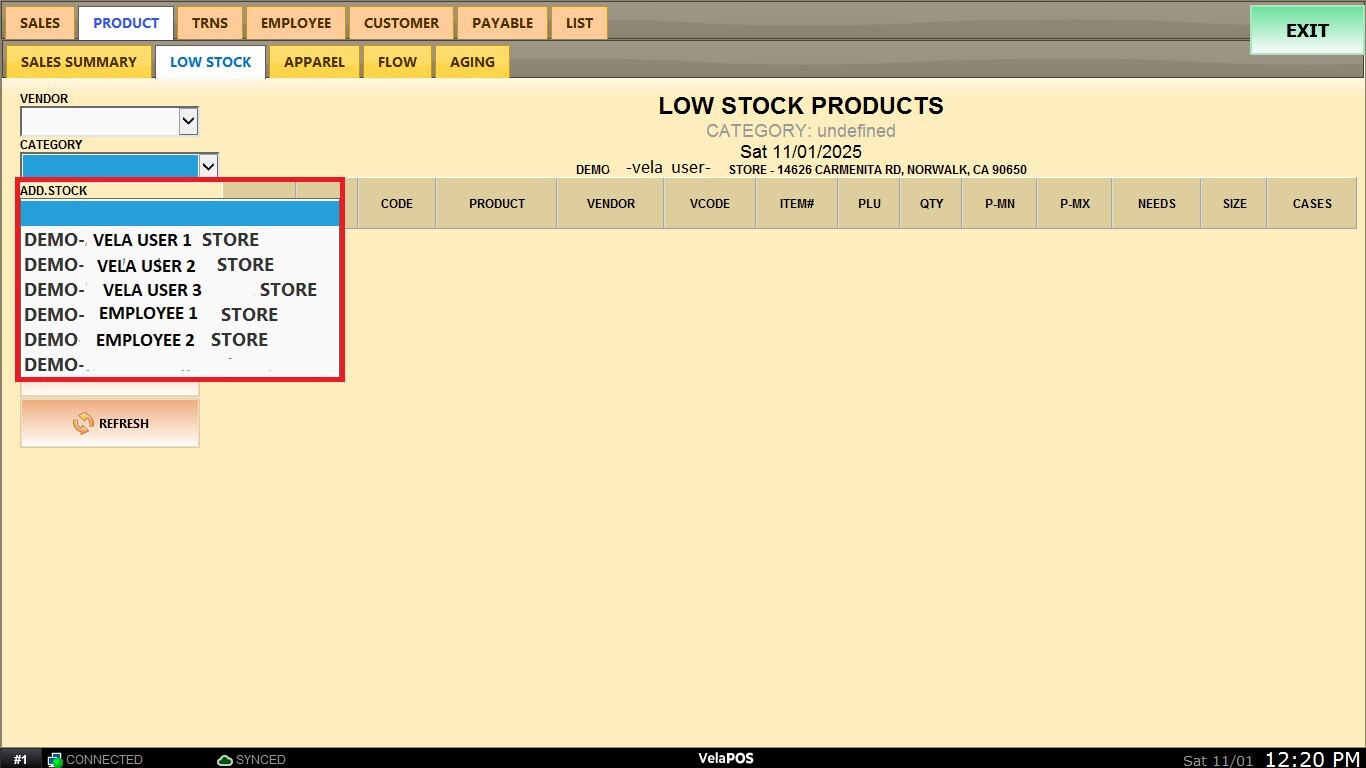Go to the Payable tab
Viewport: 1366px width, 768px height.
(502, 23)
